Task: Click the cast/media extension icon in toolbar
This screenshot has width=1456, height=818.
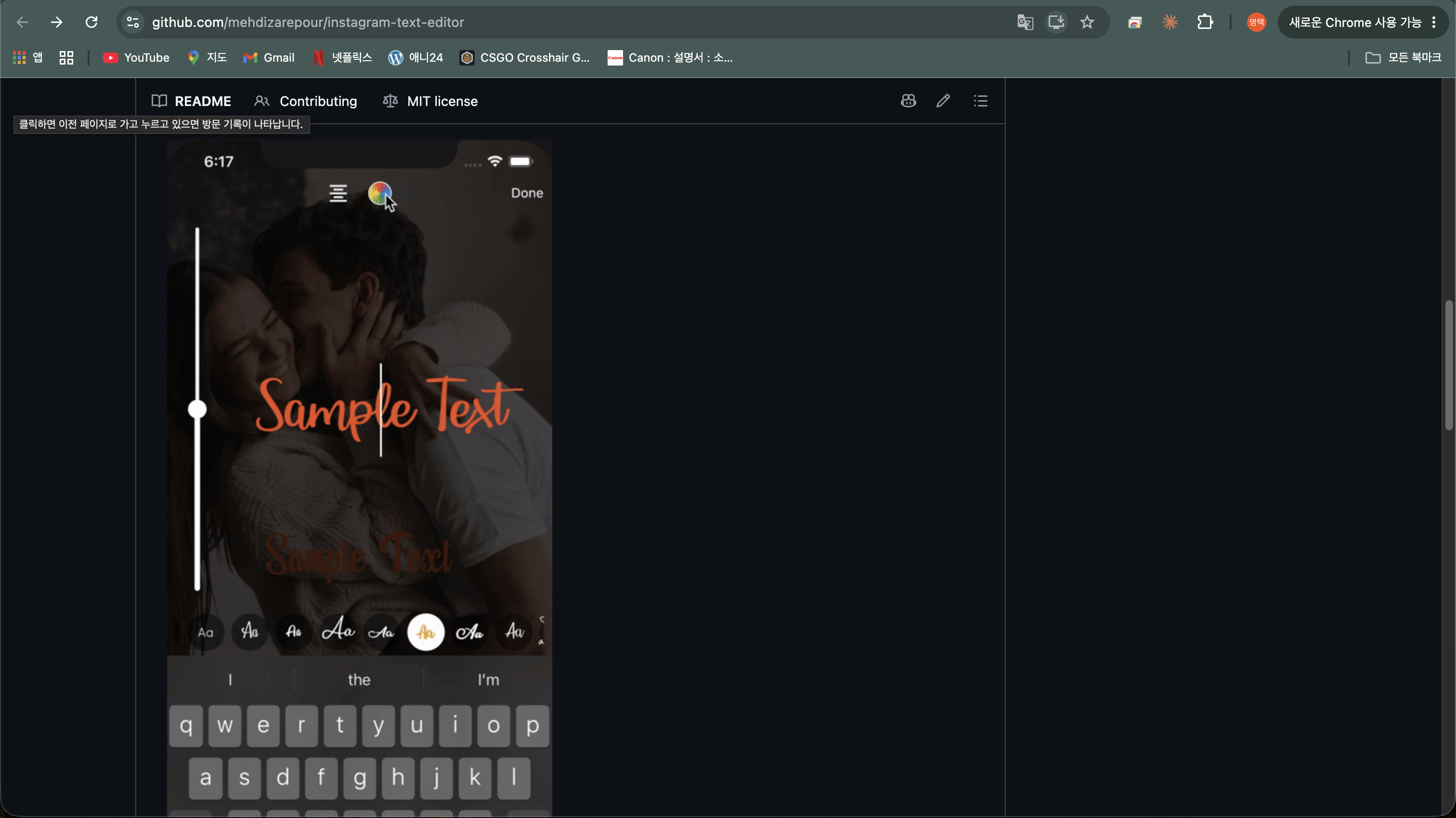Action: tap(1134, 22)
